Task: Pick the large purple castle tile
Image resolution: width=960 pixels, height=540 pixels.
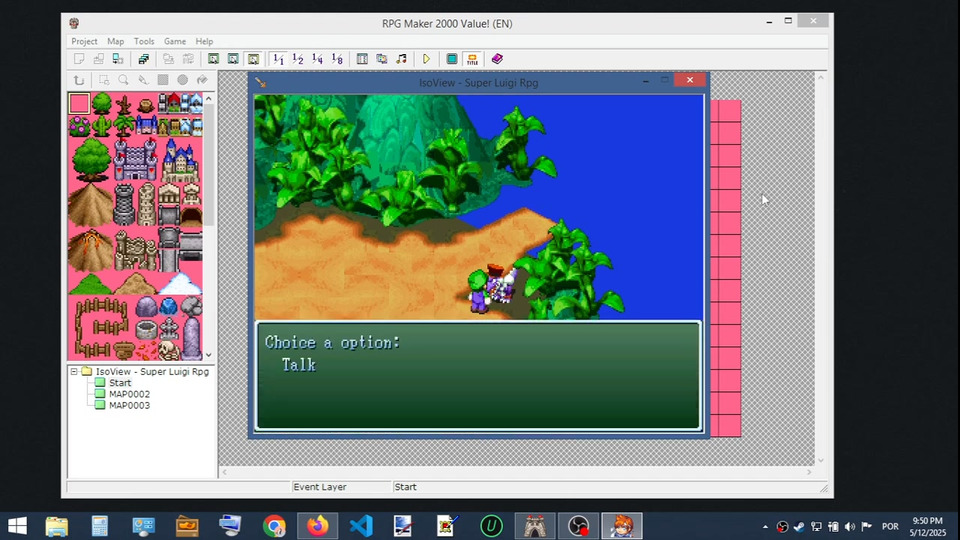Action: tap(135, 160)
